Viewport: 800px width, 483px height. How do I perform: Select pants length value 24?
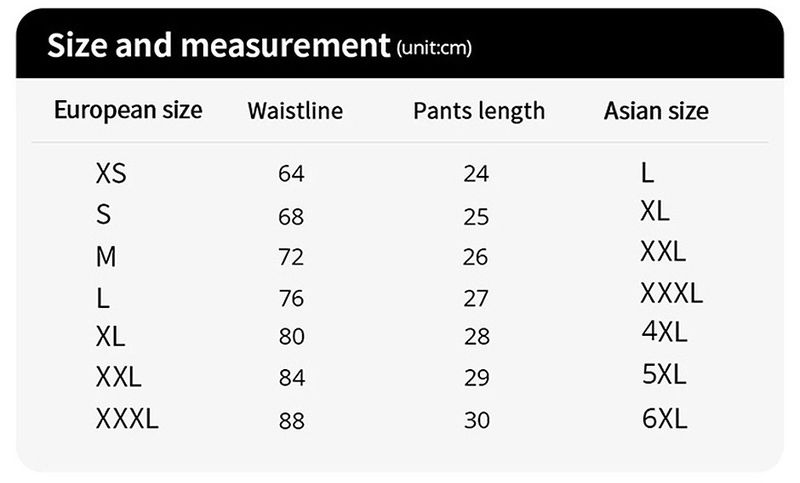pyautogui.click(x=476, y=174)
